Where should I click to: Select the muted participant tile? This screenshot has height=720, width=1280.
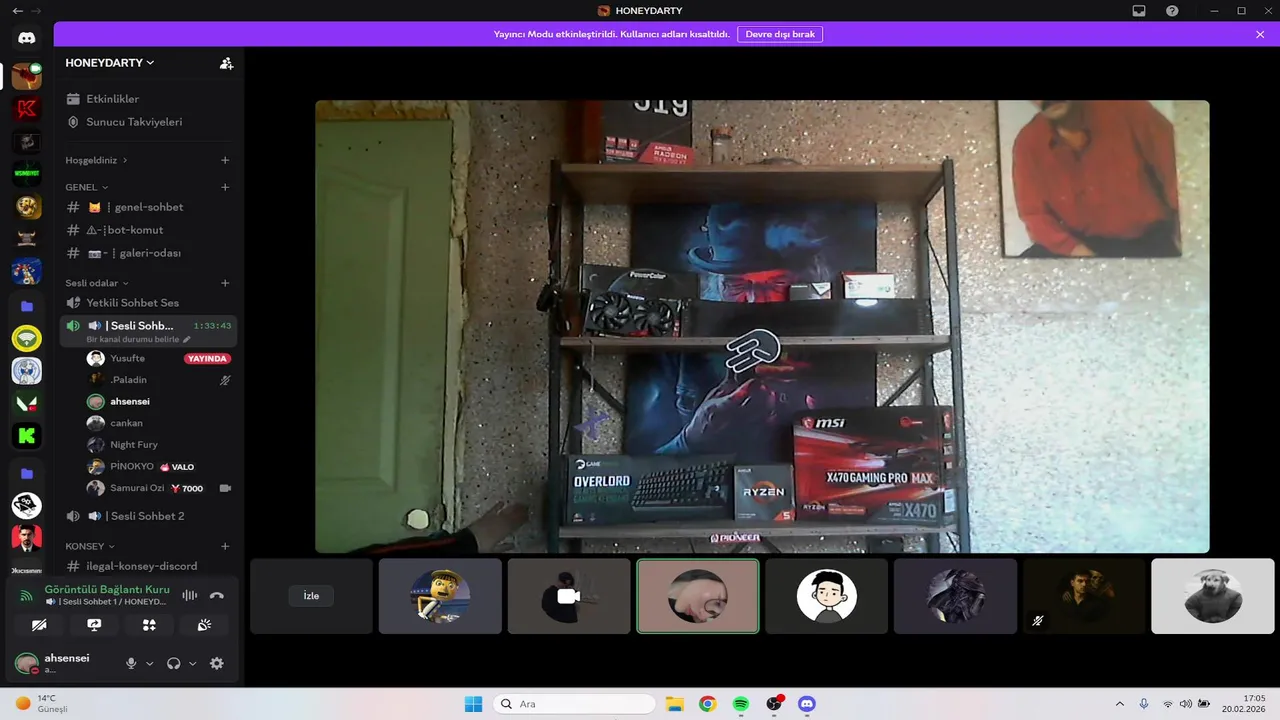point(1084,596)
